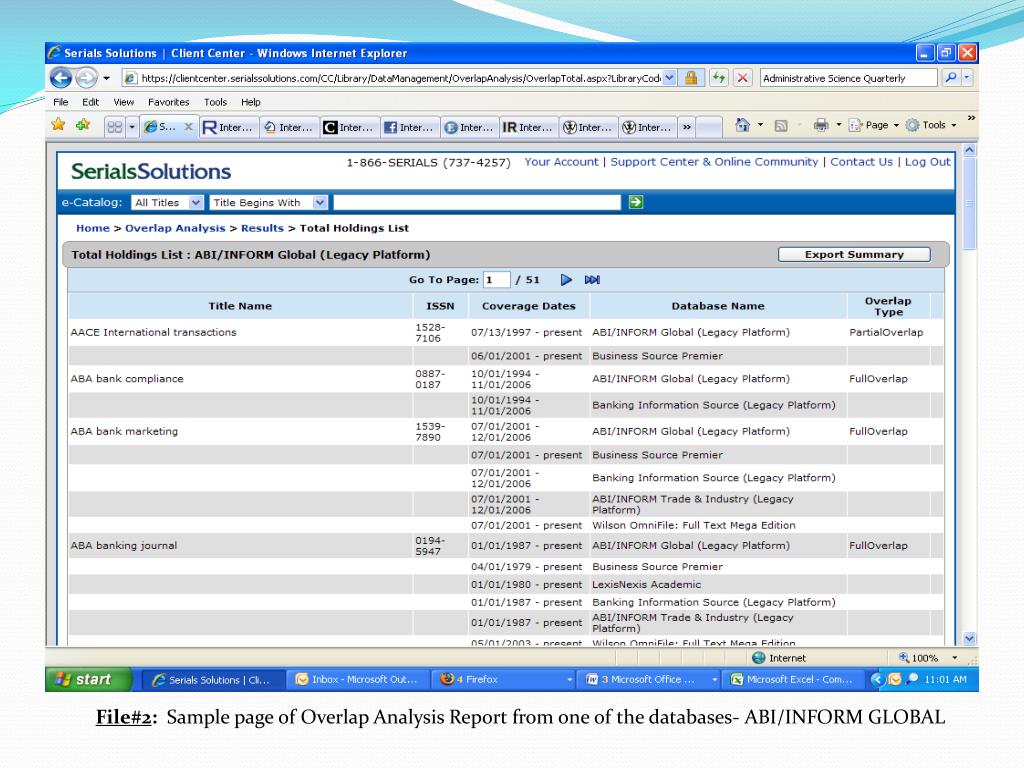Show more tabs with double chevron
The width and height of the screenshot is (1024, 768).
tap(686, 127)
